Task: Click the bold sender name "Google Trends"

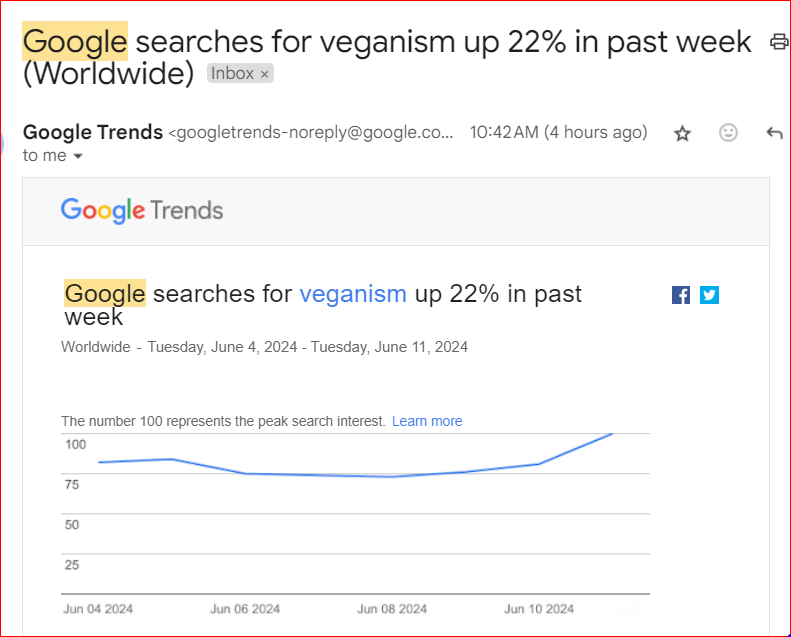Action: (93, 132)
